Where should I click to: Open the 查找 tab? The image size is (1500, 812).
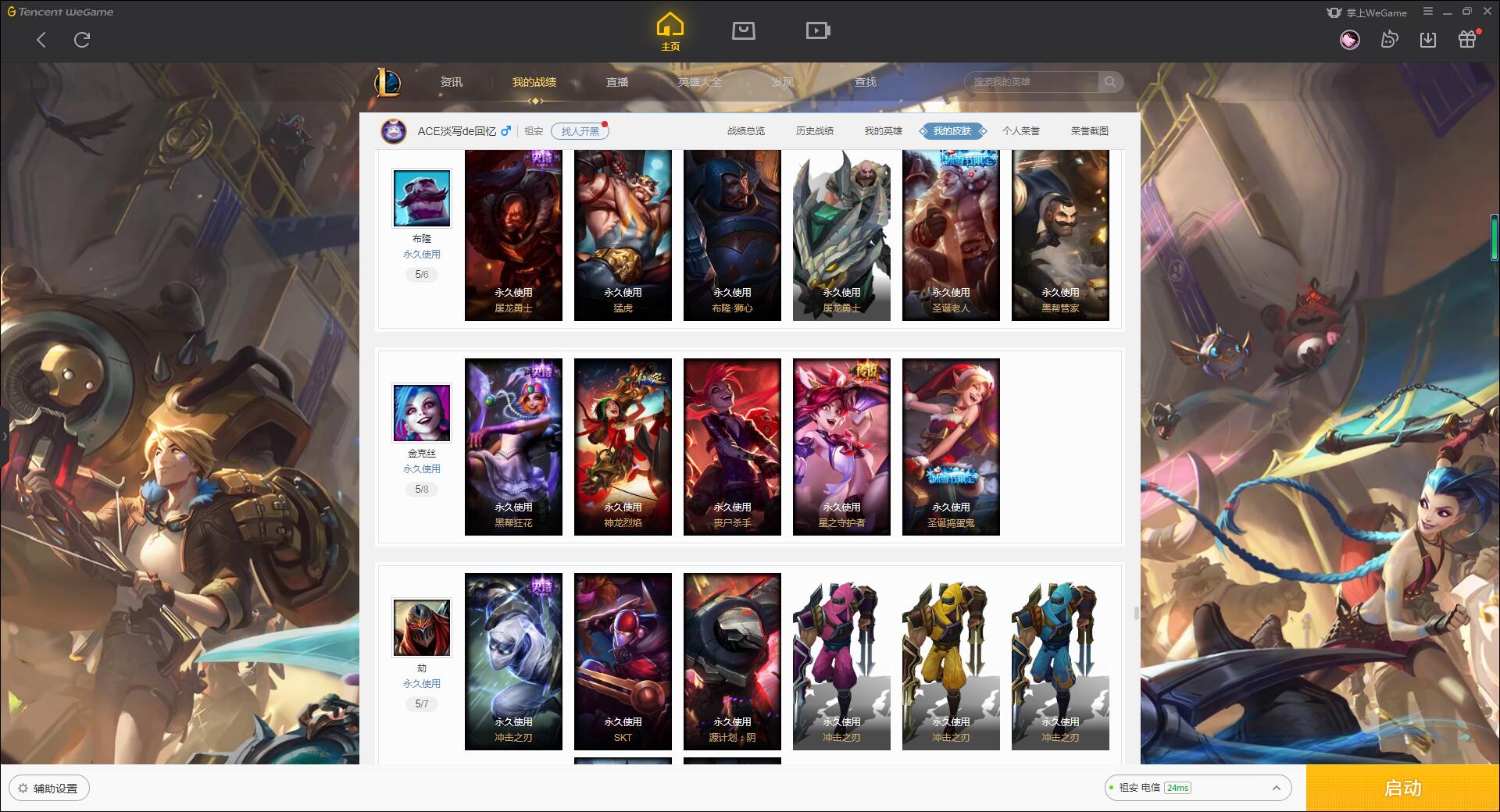point(866,82)
